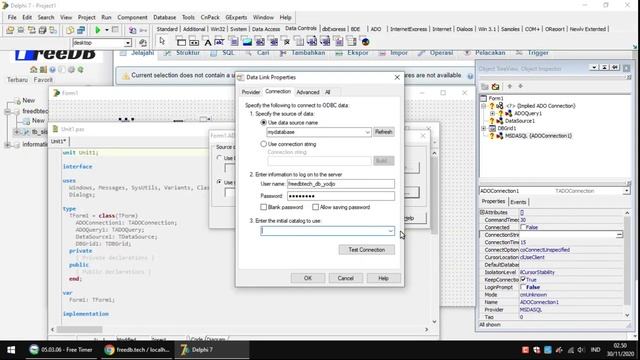640x360 pixels.
Task: Click the Test Connection button
Action: click(367, 250)
